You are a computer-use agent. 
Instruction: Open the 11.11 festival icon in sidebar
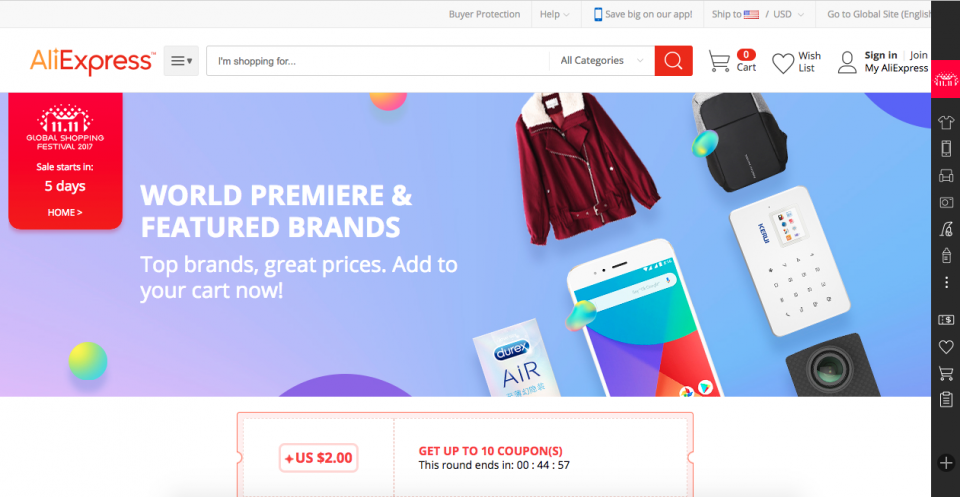pos(946,79)
